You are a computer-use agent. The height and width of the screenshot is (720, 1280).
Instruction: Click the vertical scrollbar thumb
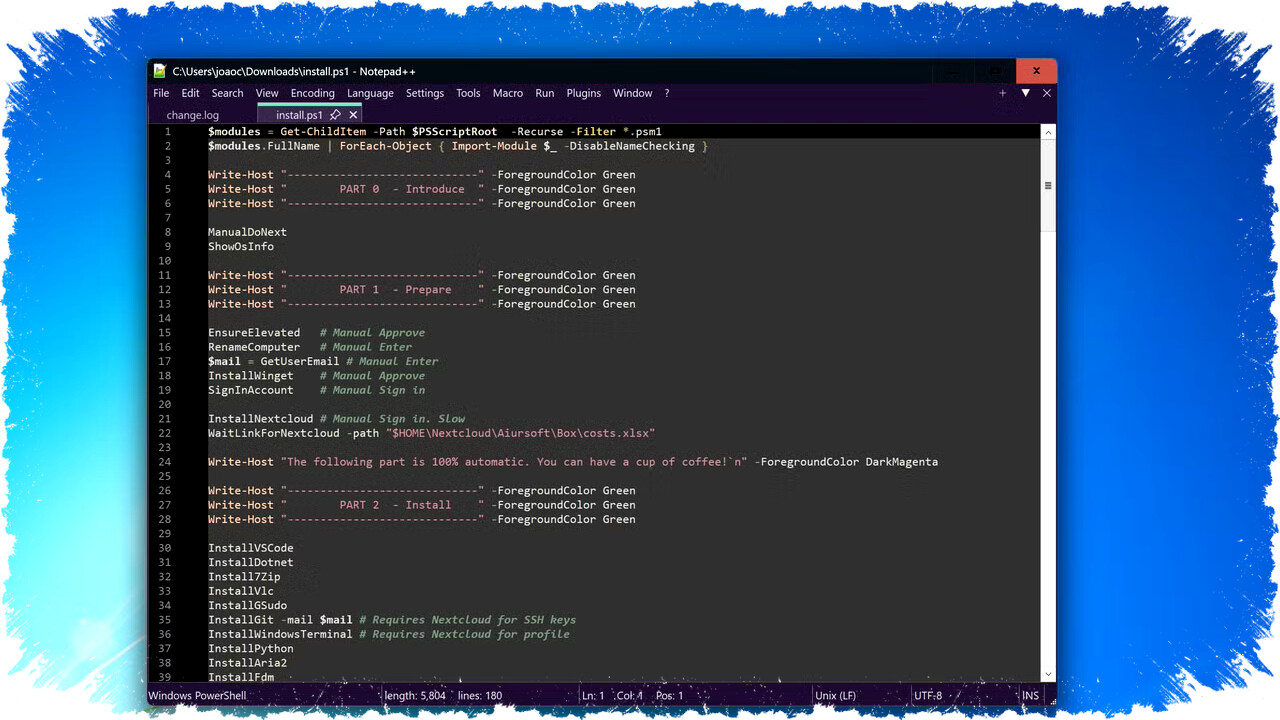(x=1048, y=185)
